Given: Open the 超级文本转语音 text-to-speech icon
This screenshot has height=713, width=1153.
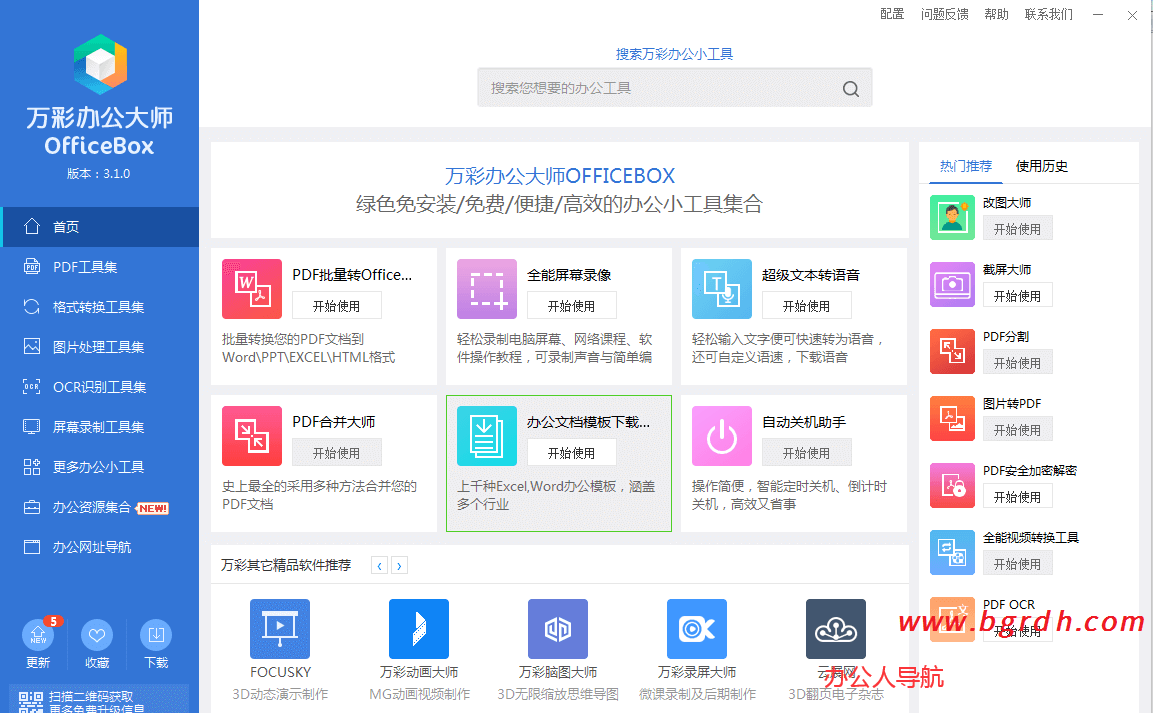Looking at the screenshot, I should click(x=721, y=289).
